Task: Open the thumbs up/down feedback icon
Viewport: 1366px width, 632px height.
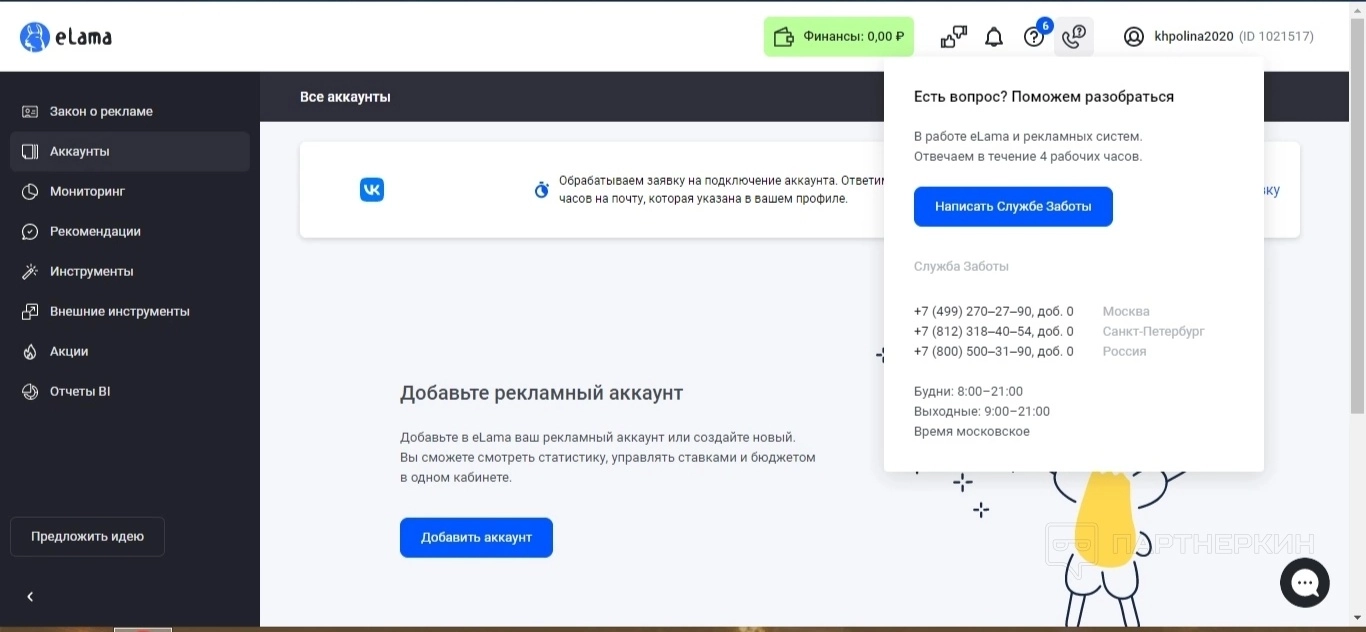Action: click(954, 37)
